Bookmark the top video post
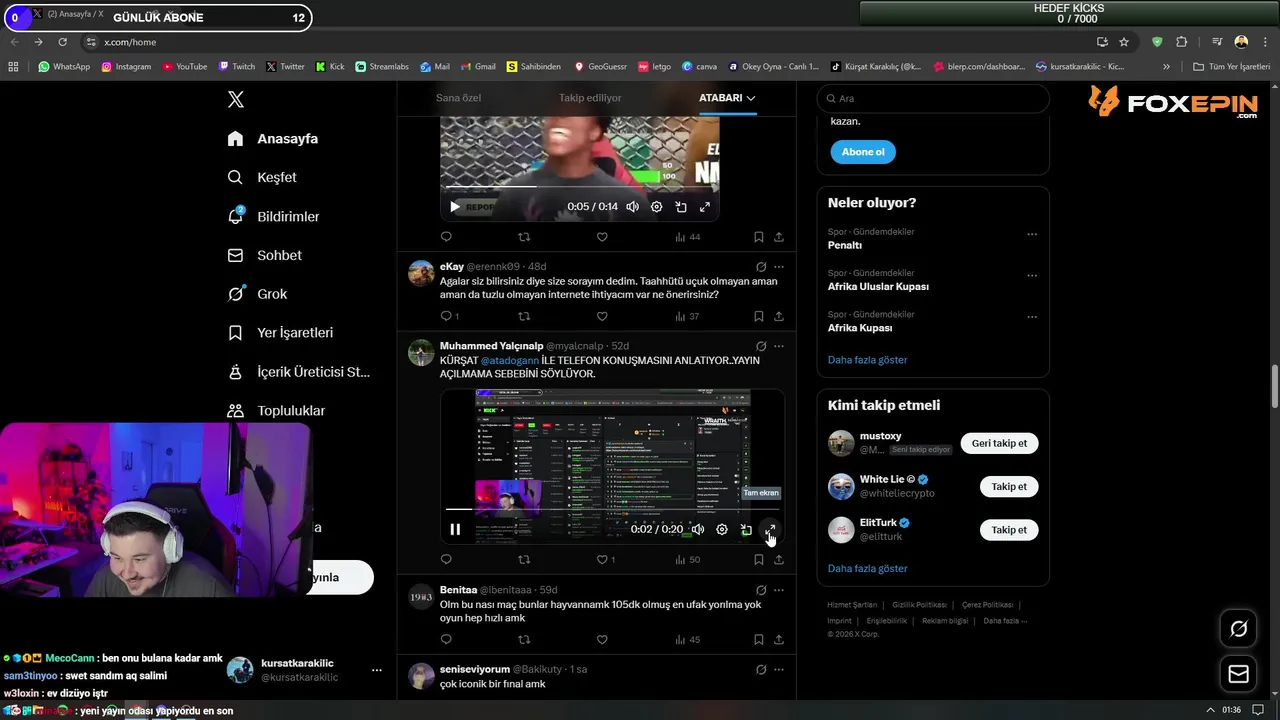This screenshot has width=1280, height=720. 758,237
